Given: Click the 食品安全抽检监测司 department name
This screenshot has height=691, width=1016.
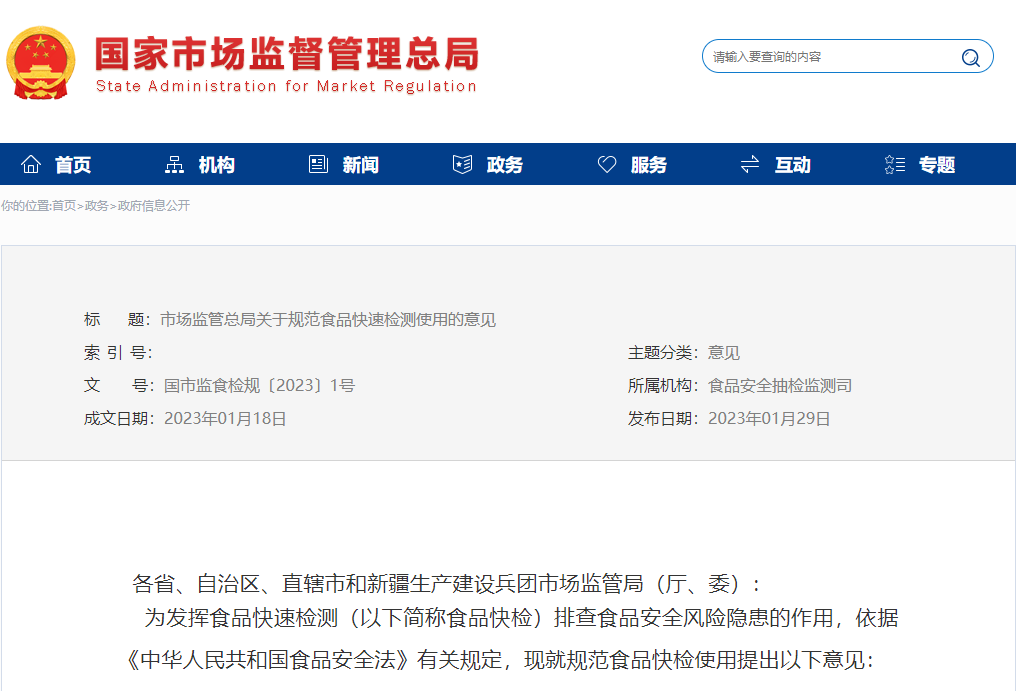Looking at the screenshot, I should tap(780, 386).
